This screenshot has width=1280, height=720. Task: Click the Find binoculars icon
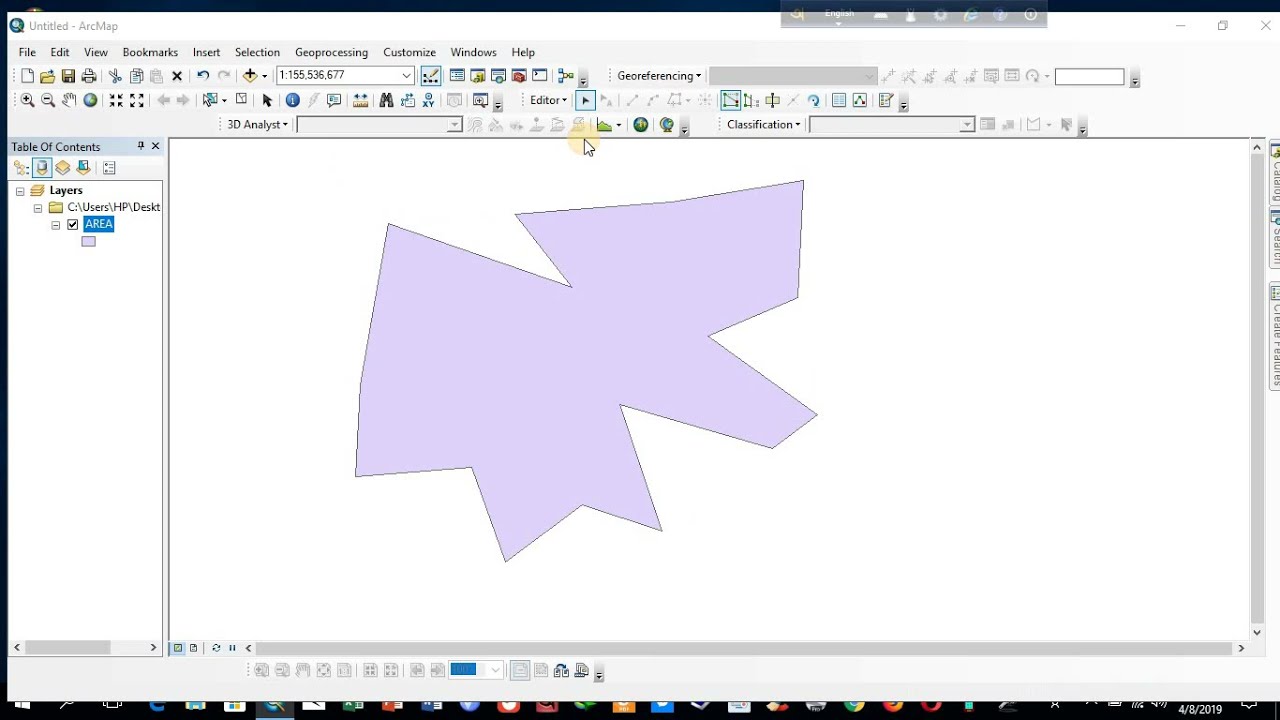[x=386, y=100]
